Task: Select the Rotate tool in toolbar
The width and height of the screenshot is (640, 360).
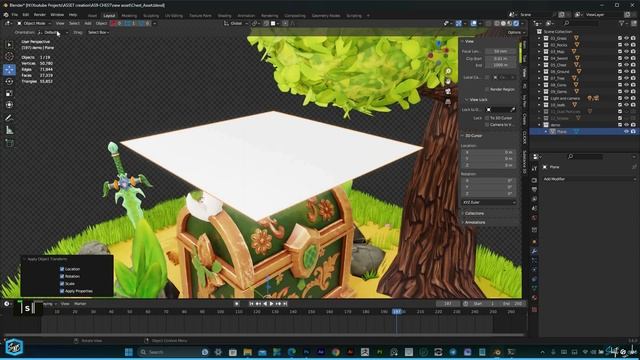Action: tap(9, 81)
